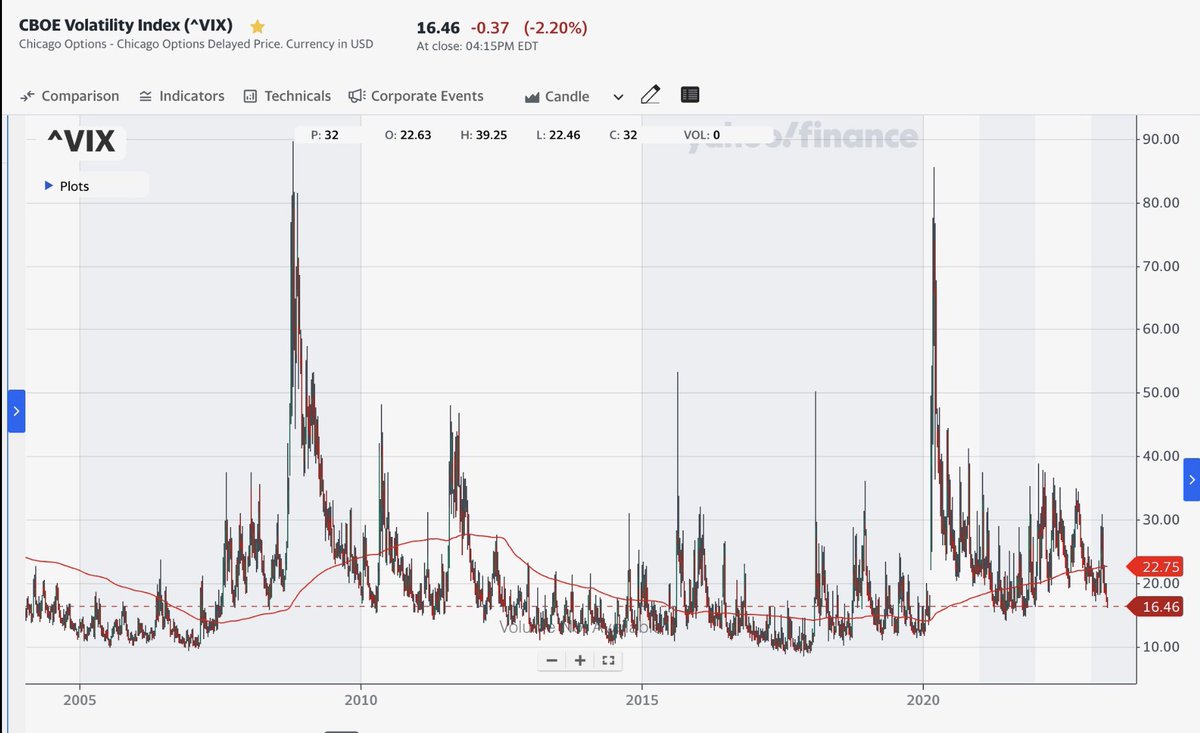The height and width of the screenshot is (733, 1200).
Task: Open the Candle chart style selector
Action: tap(557, 96)
